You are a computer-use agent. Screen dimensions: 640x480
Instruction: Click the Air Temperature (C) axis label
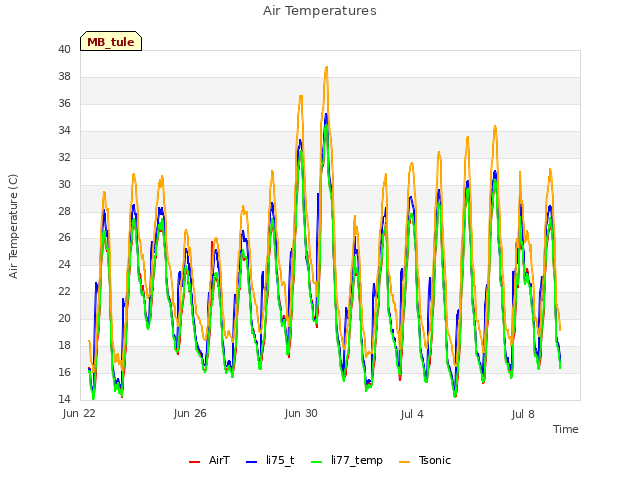[x=13, y=226]
